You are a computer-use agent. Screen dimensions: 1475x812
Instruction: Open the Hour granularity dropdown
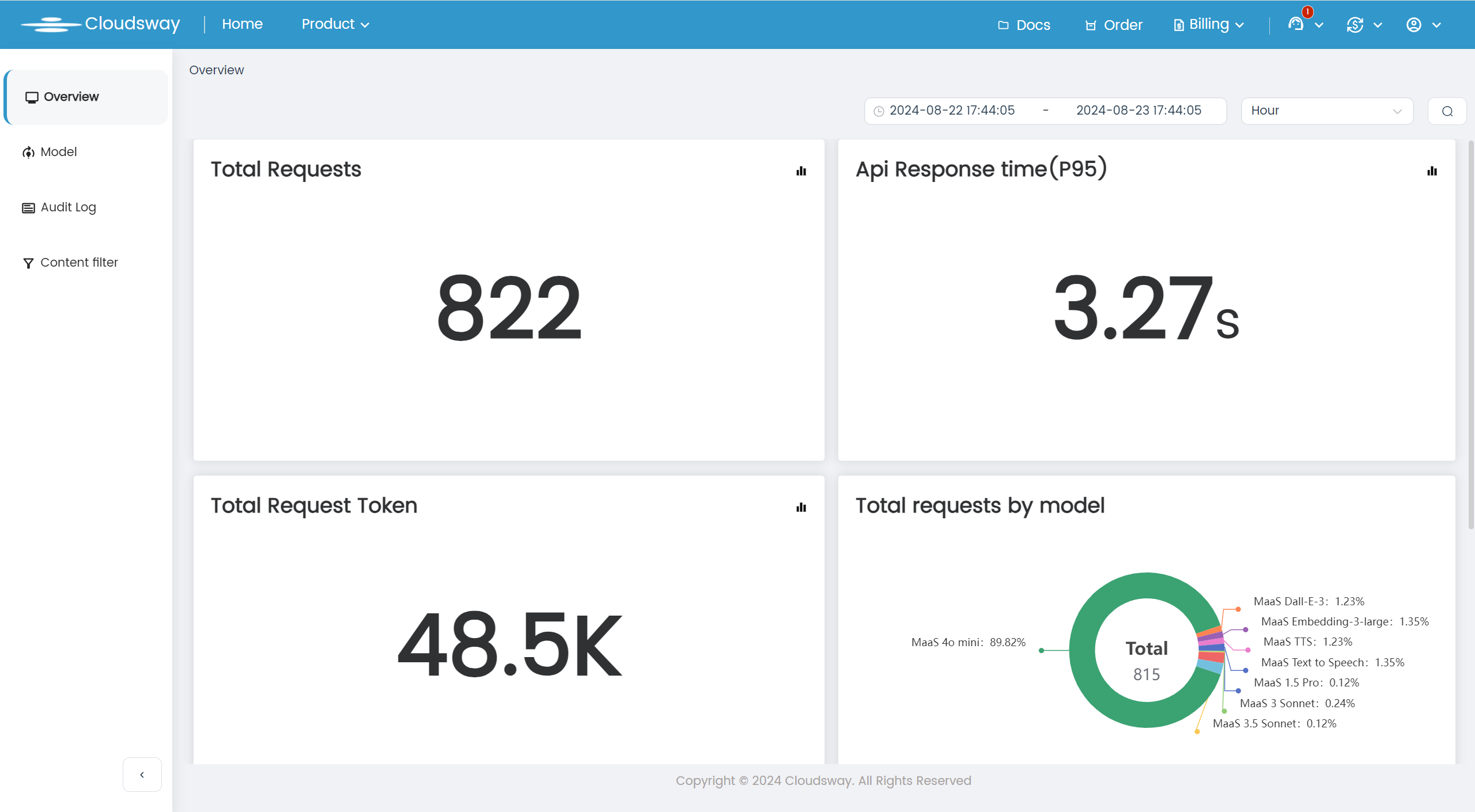pyautogui.click(x=1326, y=111)
